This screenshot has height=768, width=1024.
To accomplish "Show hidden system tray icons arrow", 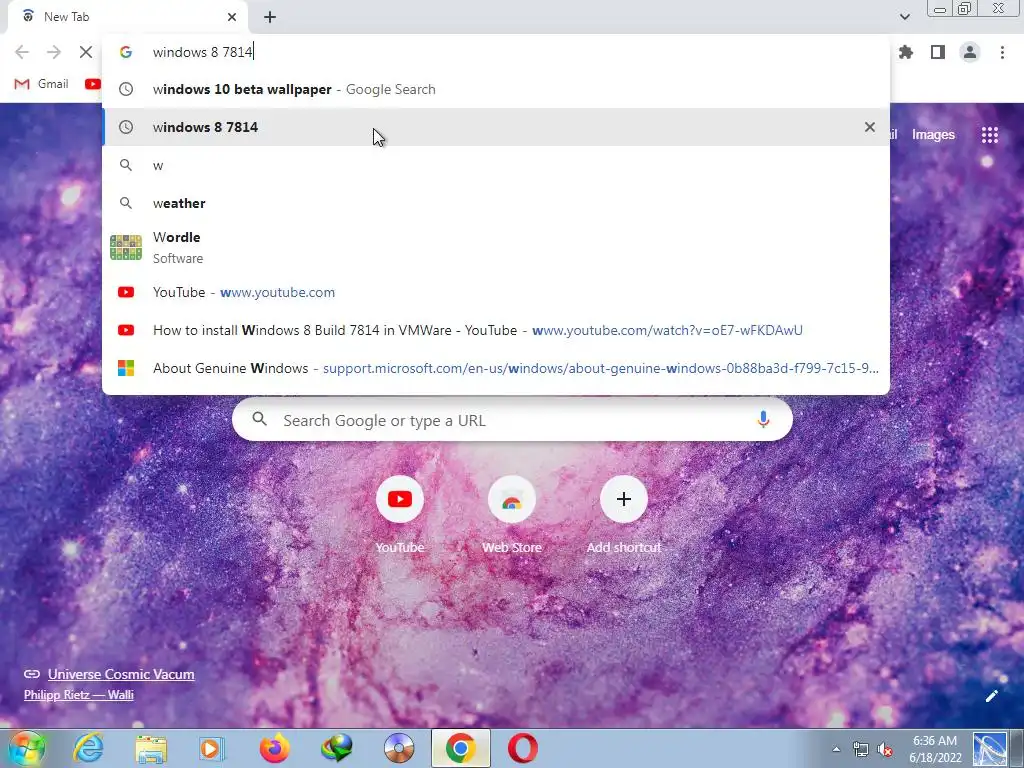I will (x=836, y=749).
